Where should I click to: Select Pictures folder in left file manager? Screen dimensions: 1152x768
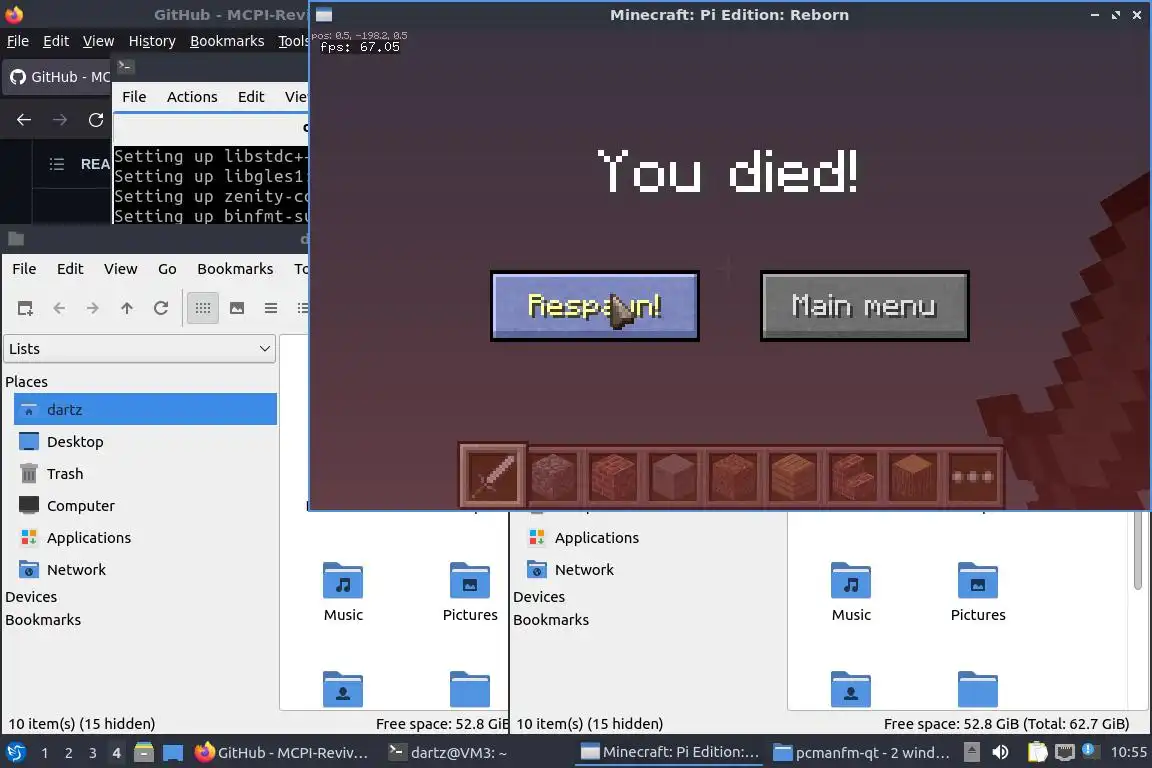470,592
